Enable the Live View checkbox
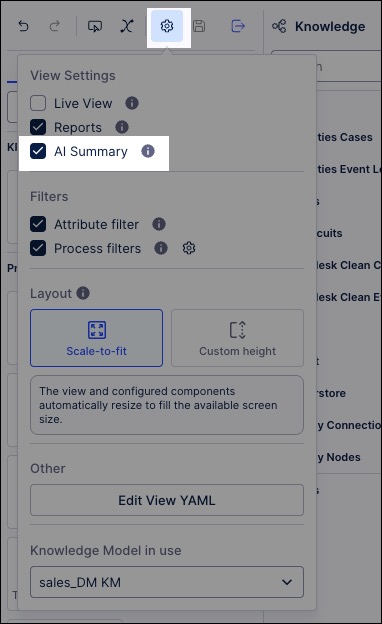Image resolution: width=382 pixels, height=624 pixels. coord(38,103)
